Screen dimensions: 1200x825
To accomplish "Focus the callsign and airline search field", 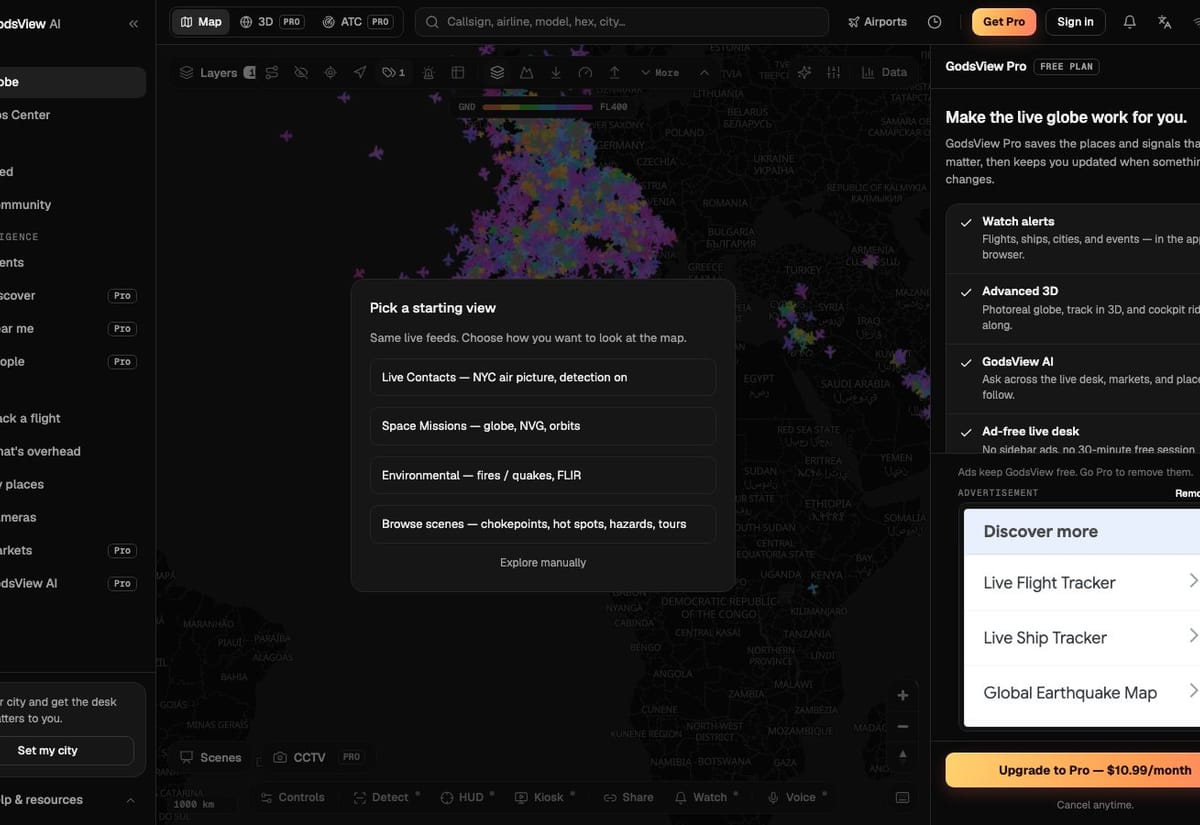I will [x=622, y=22].
